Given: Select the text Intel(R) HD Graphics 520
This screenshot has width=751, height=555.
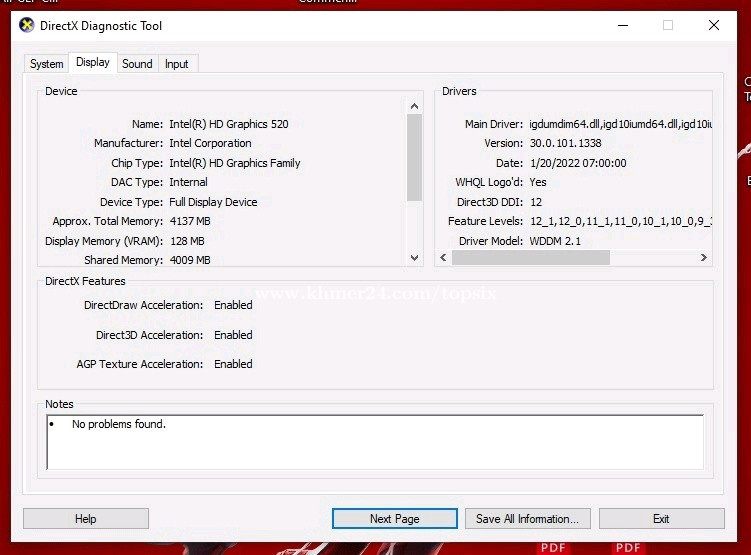Looking at the screenshot, I should [x=229, y=124].
